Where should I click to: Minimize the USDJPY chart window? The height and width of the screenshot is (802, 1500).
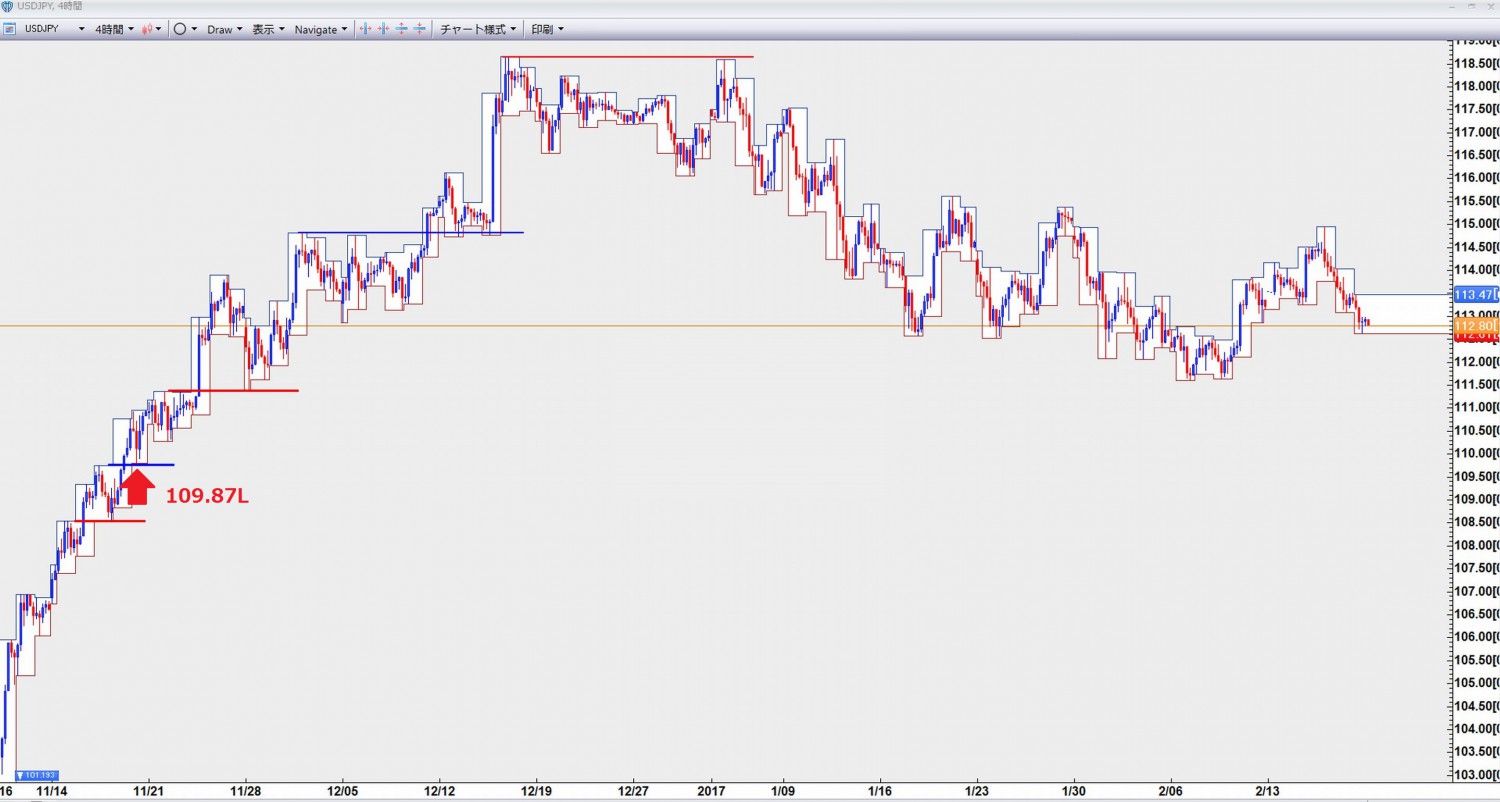coord(1451,6)
